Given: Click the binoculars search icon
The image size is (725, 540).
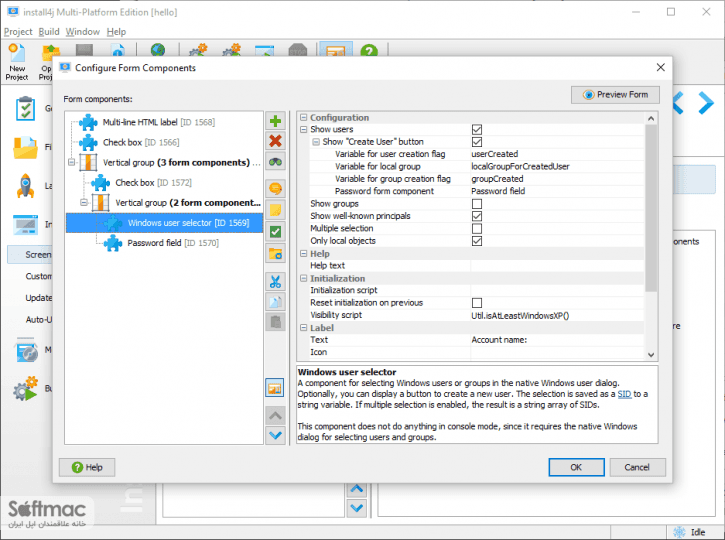Looking at the screenshot, I should [x=276, y=161].
